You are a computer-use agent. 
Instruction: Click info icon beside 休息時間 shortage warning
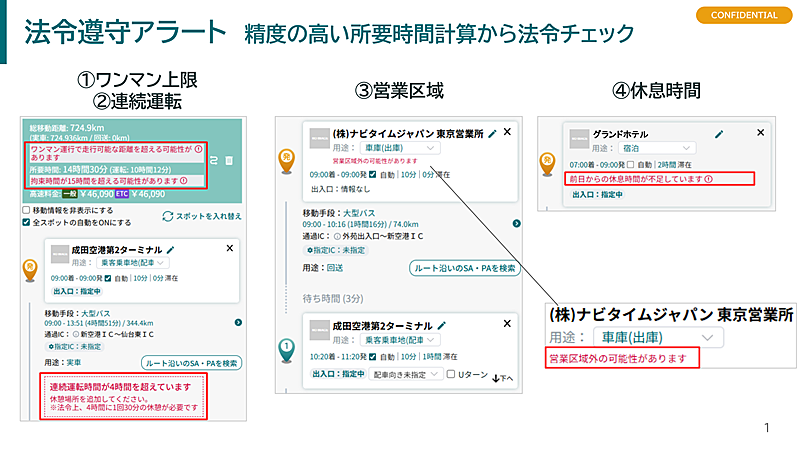[x=708, y=179]
